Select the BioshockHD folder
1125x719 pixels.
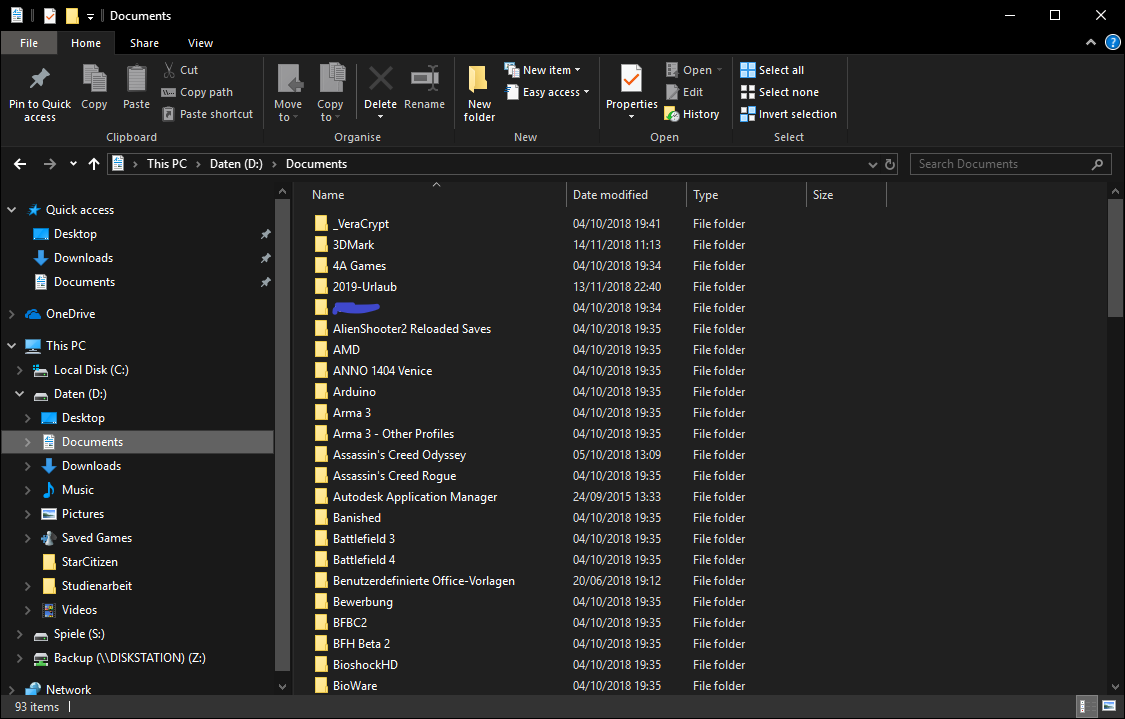[x=365, y=665]
